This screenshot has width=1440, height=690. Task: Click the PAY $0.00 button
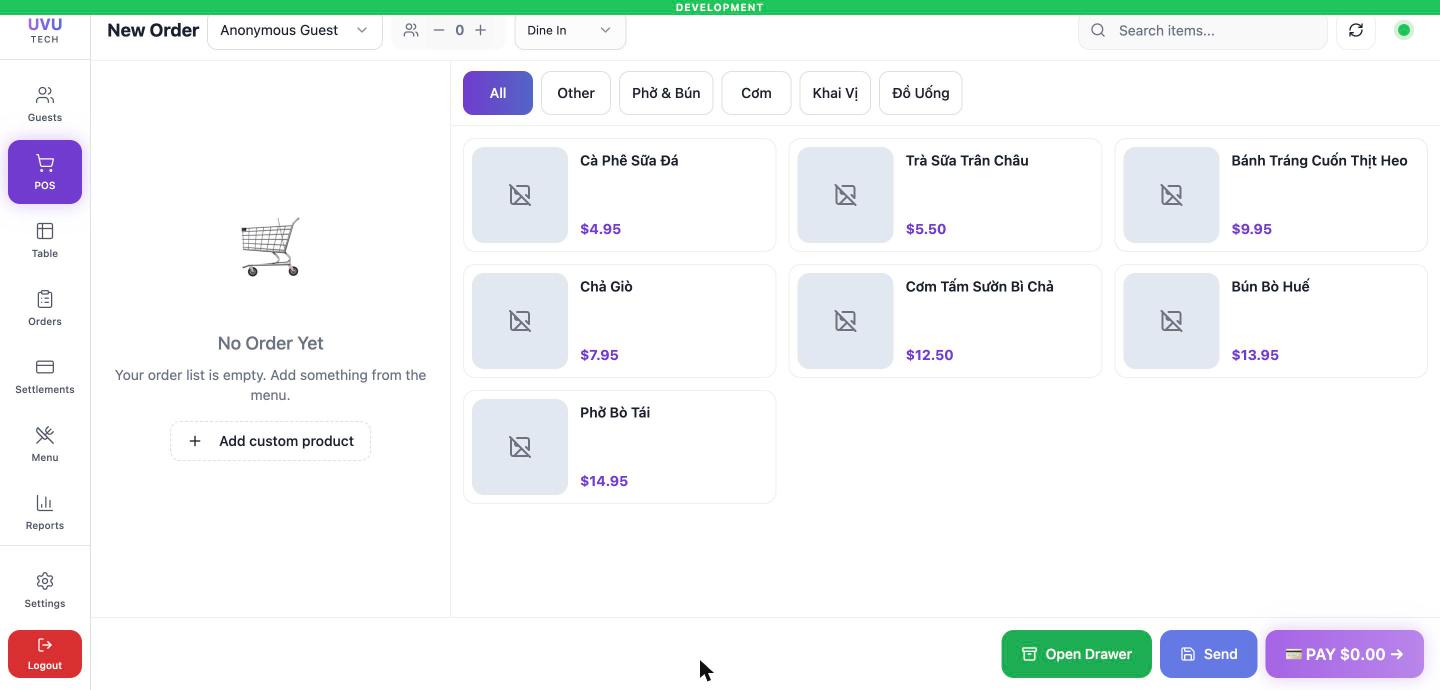point(1345,654)
